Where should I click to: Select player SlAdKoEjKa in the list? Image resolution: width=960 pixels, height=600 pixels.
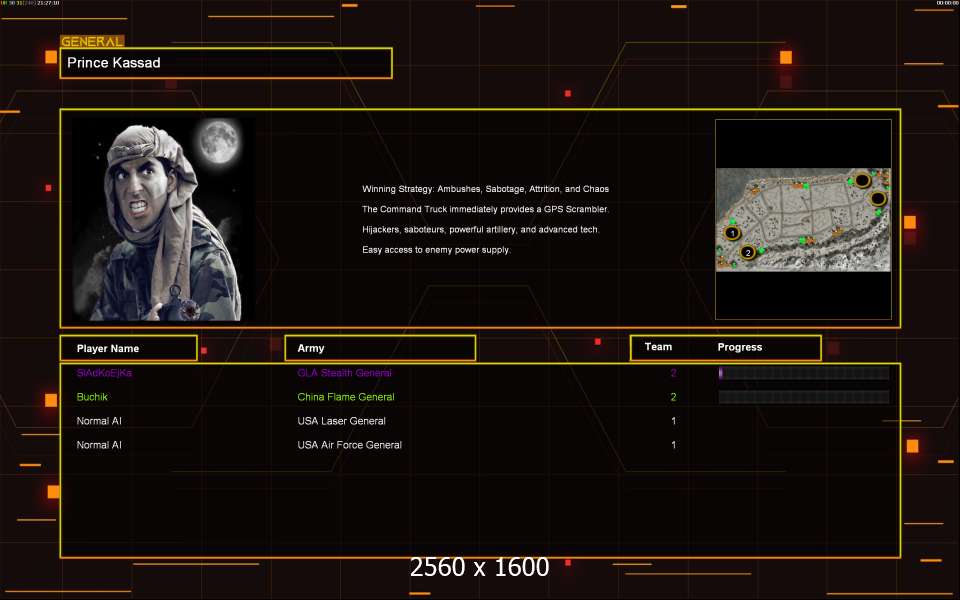pos(104,373)
